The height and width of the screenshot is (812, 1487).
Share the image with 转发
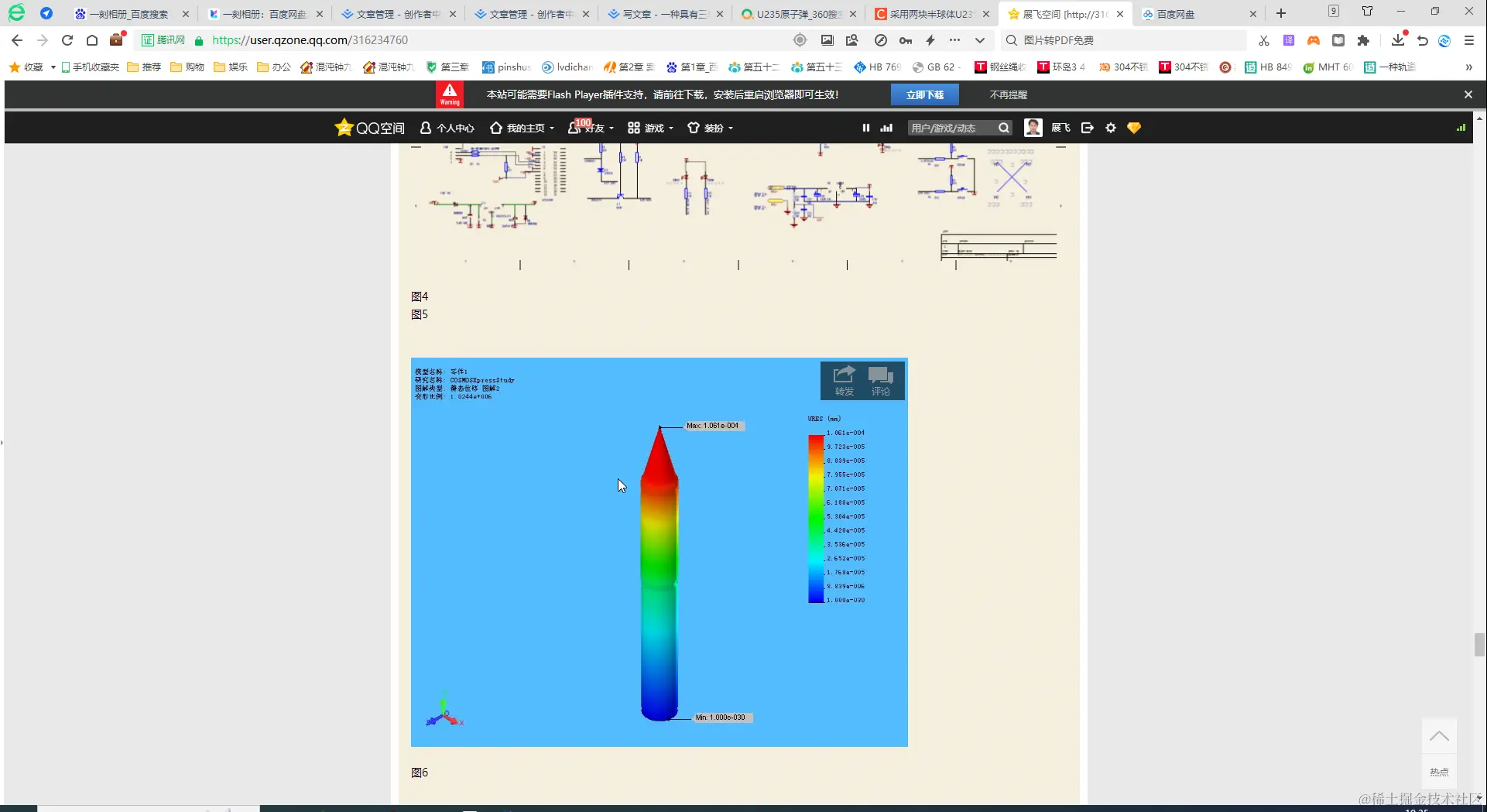pyautogui.click(x=844, y=381)
